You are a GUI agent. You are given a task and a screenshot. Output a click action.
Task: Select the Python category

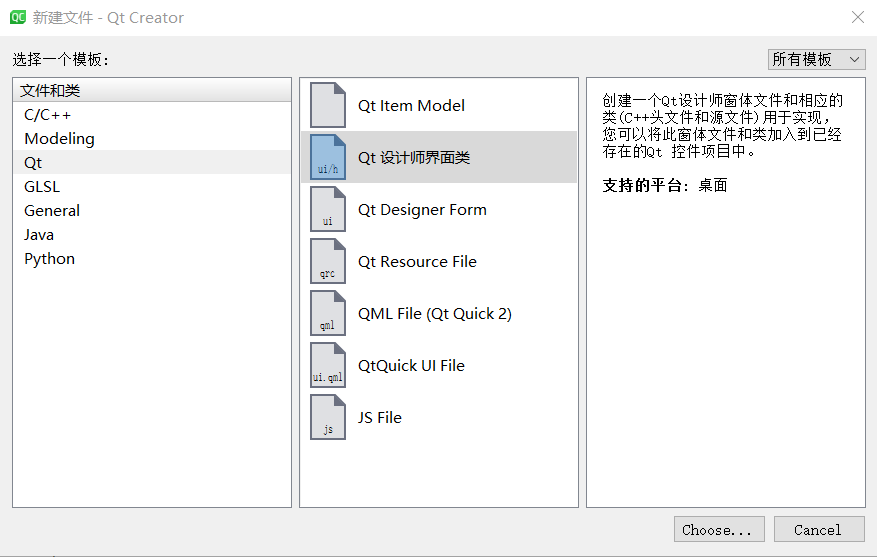pyautogui.click(x=152, y=259)
